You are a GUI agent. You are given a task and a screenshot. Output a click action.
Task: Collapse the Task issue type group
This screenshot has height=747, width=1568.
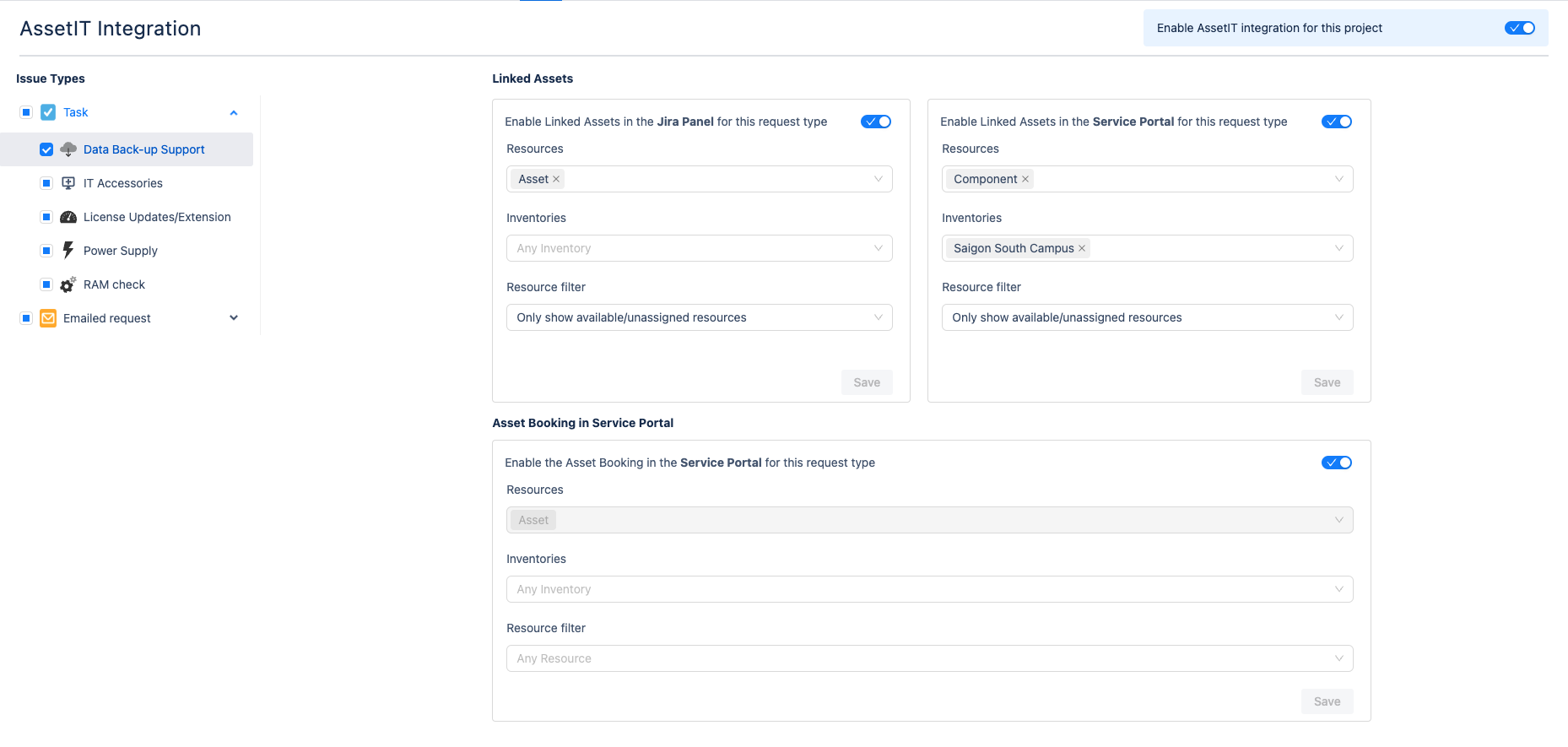tap(234, 112)
